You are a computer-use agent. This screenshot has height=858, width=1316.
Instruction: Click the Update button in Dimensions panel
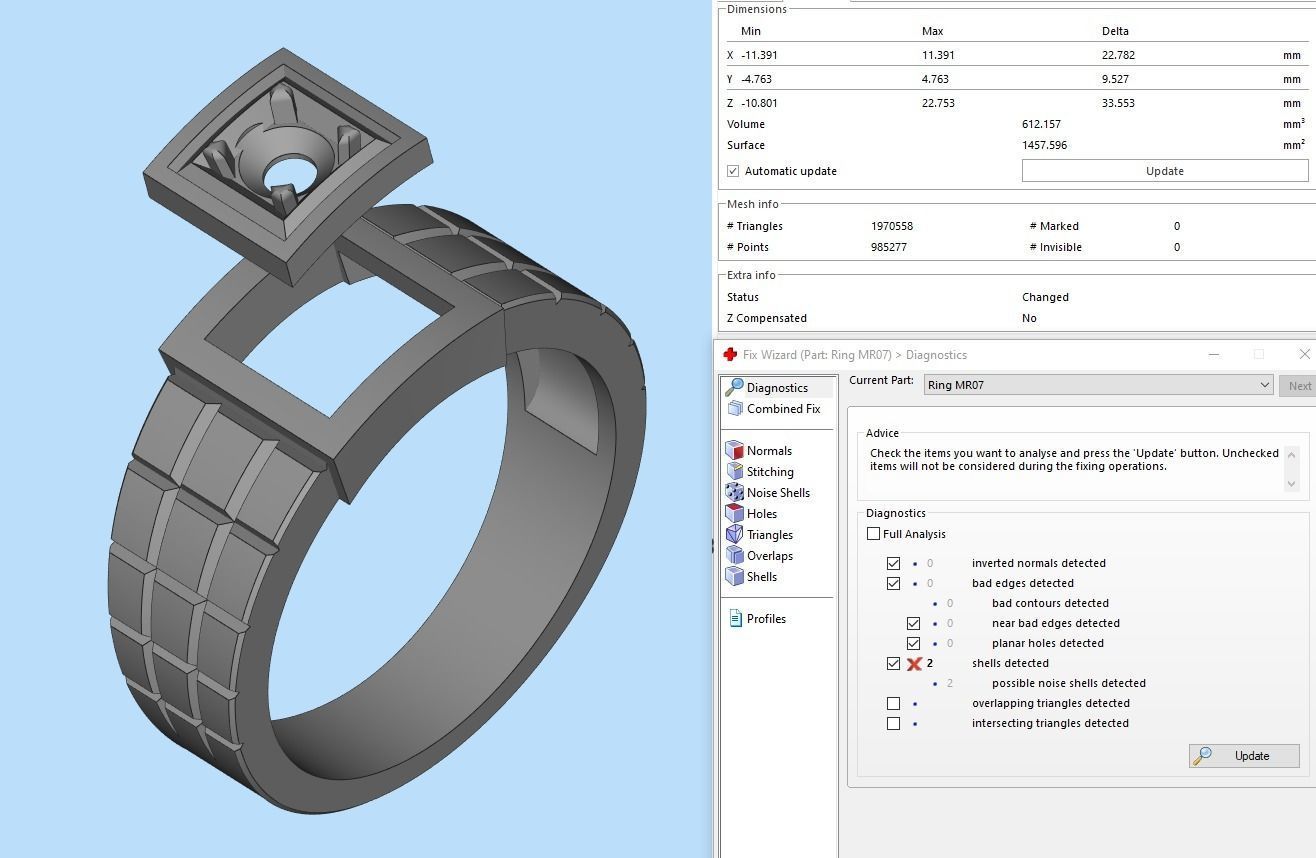point(1165,171)
